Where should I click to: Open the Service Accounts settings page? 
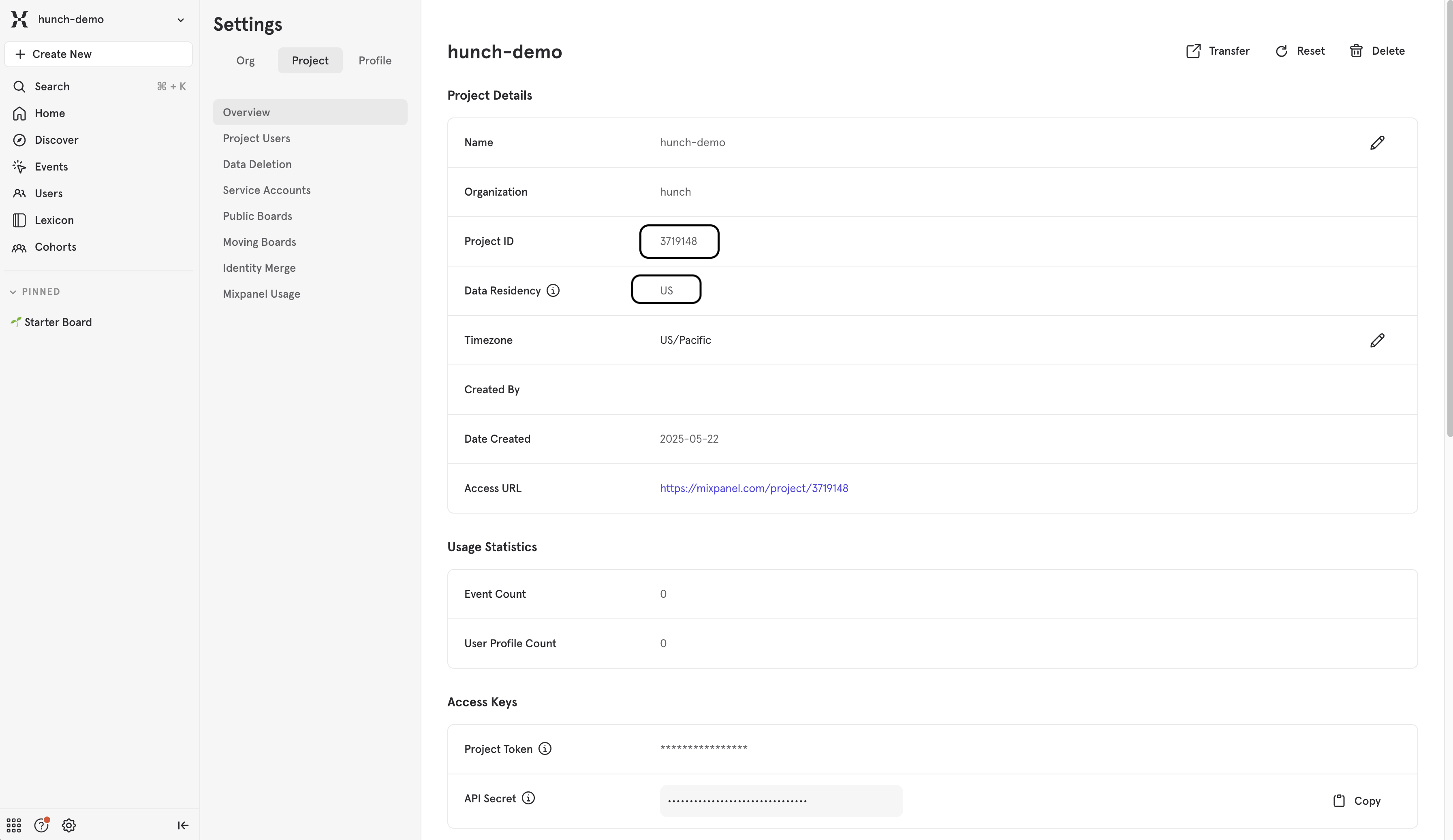click(266, 190)
